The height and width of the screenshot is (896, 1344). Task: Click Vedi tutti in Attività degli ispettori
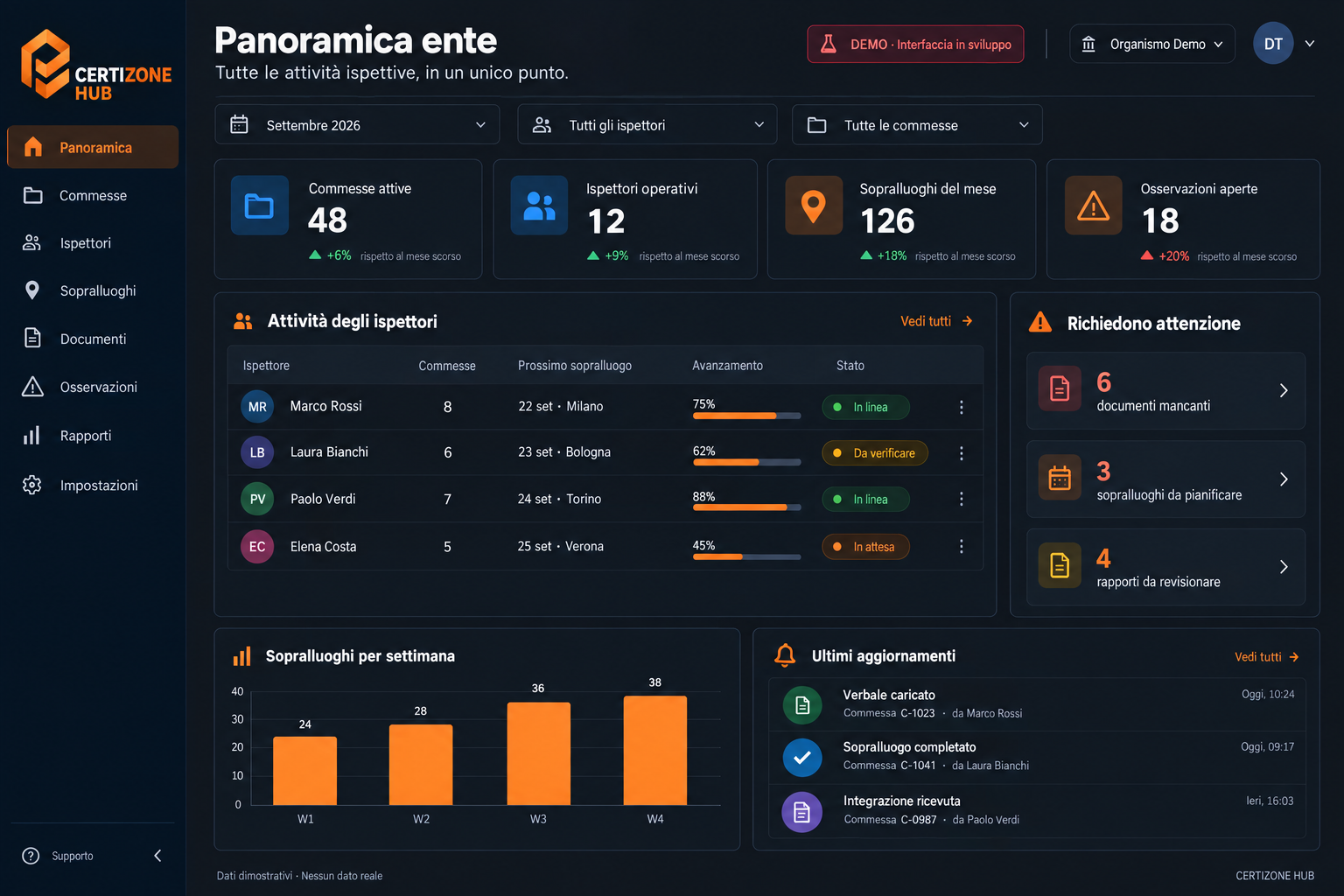point(936,321)
